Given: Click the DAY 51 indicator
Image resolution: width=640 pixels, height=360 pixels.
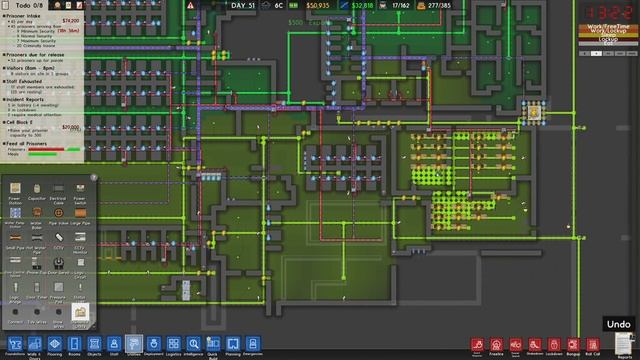Looking at the screenshot, I should (243, 6).
